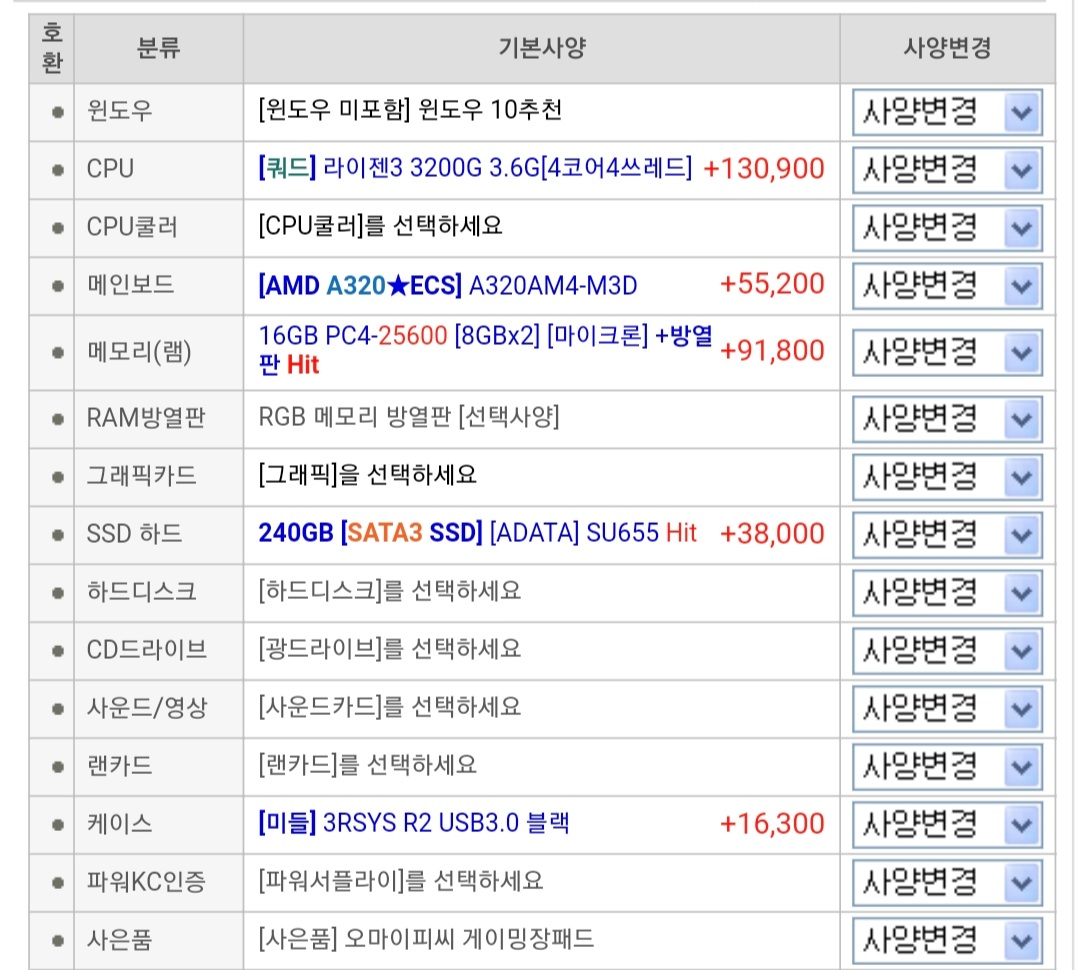This screenshot has height=970, width=1080.
Task: Open 사양변경 dropdown for 윈도우 row
Action: tap(947, 112)
